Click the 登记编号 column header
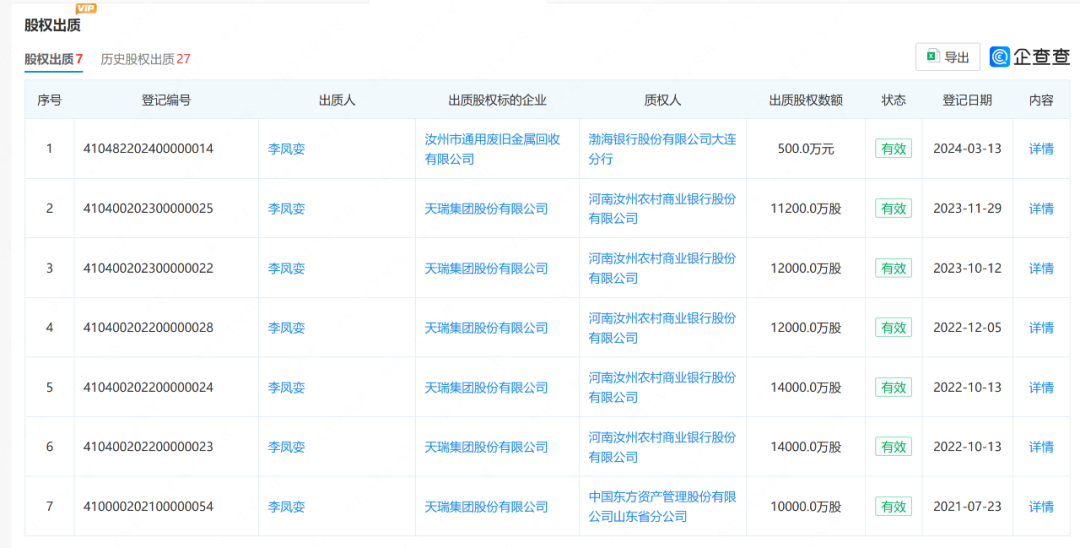The width and height of the screenshot is (1080, 548). (166, 101)
